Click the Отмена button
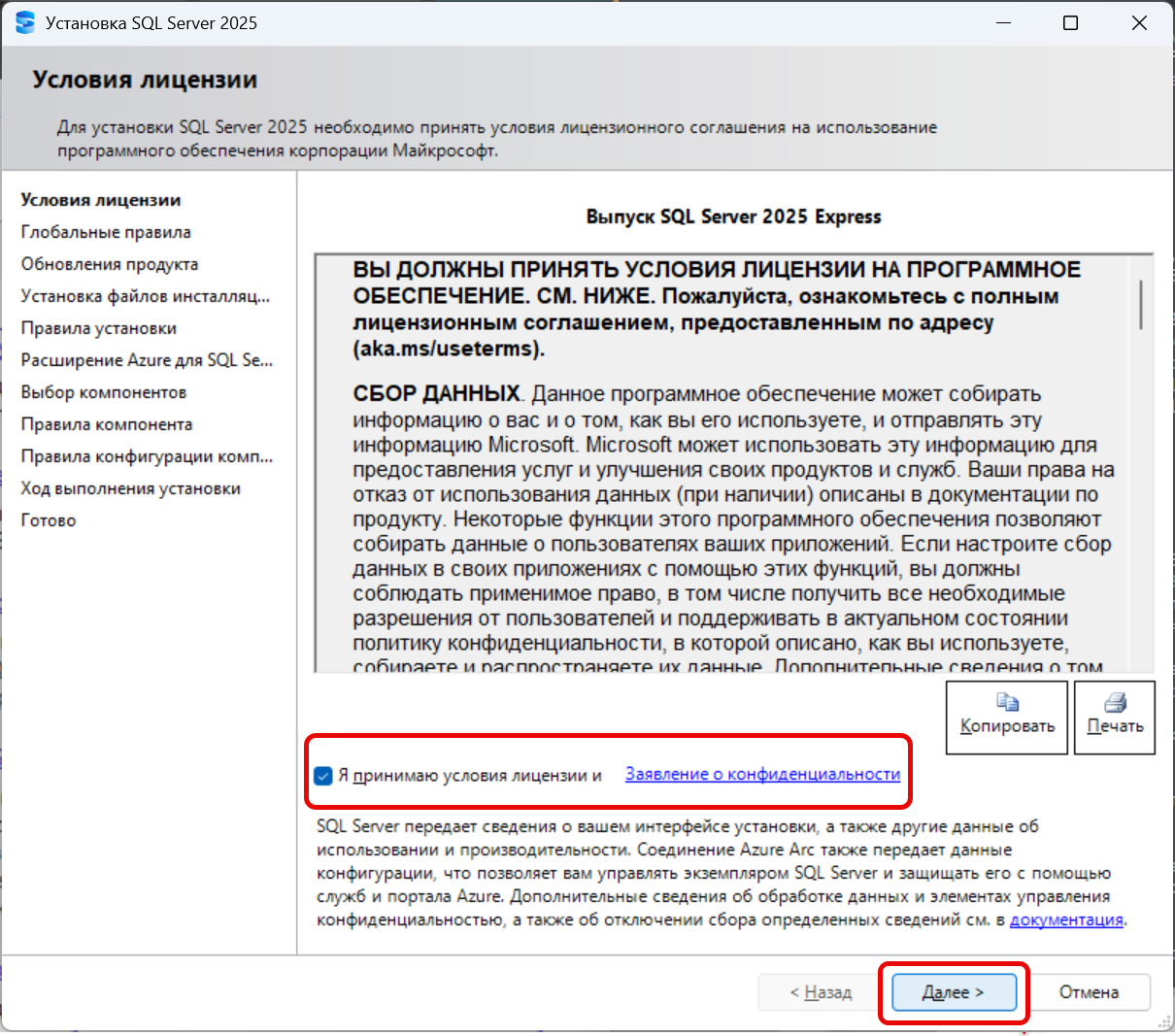This screenshot has width=1175, height=1036. 1089,992
